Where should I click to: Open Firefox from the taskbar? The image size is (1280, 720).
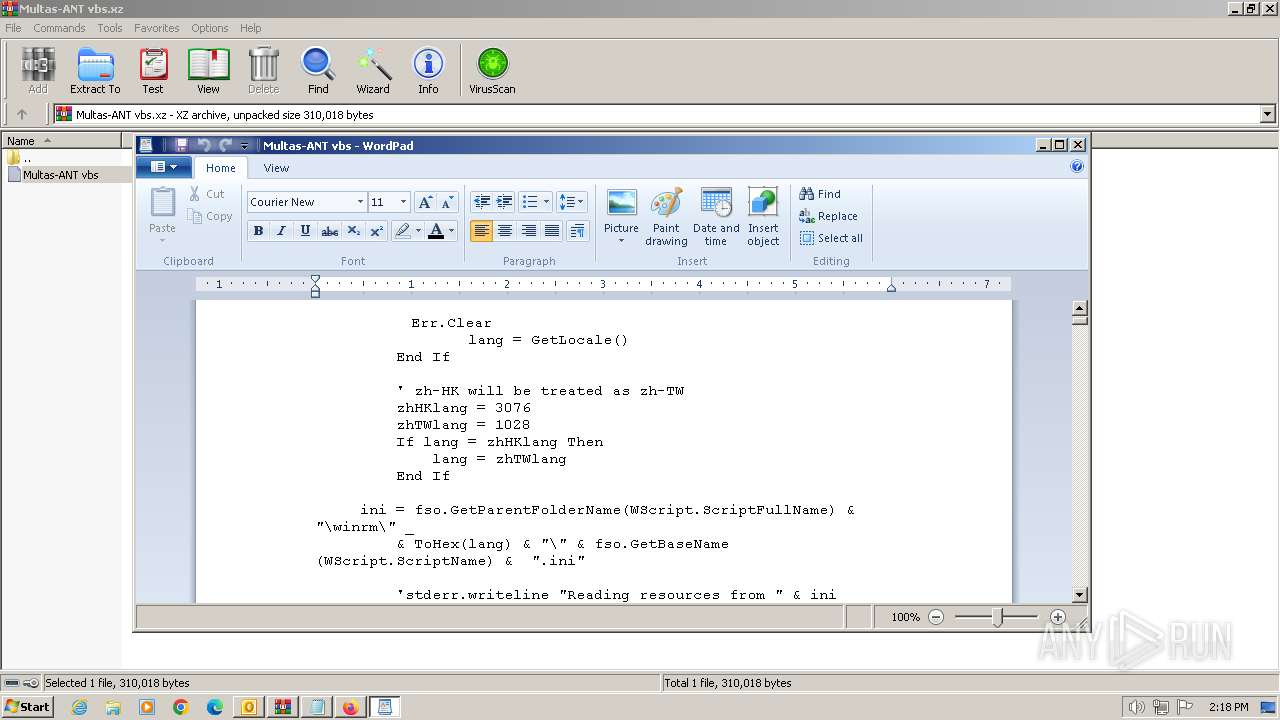(x=350, y=707)
